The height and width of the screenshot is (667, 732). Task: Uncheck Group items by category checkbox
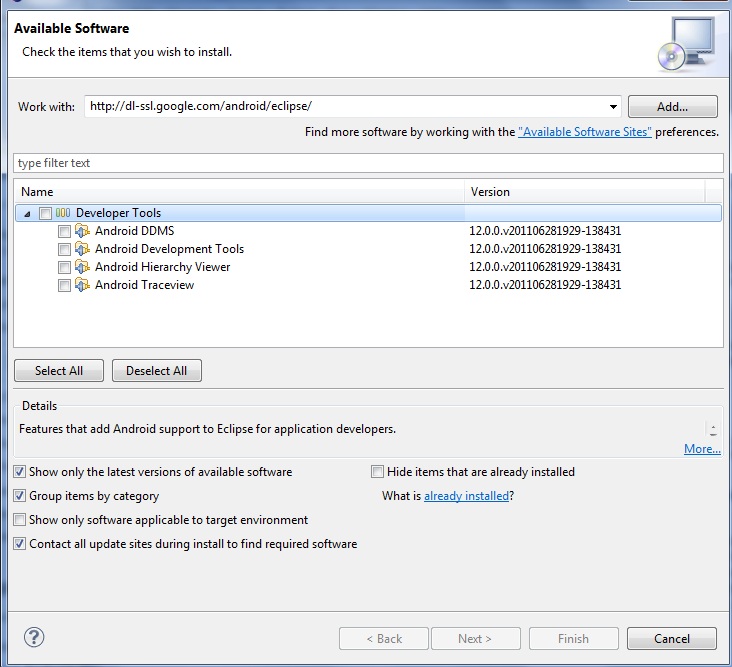tap(20, 496)
